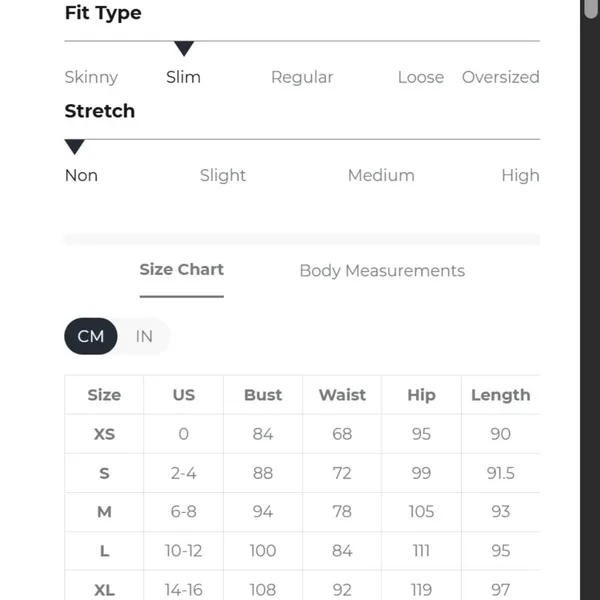Click the Fit Type slider marker
This screenshot has width=600, height=600.
click(184, 48)
